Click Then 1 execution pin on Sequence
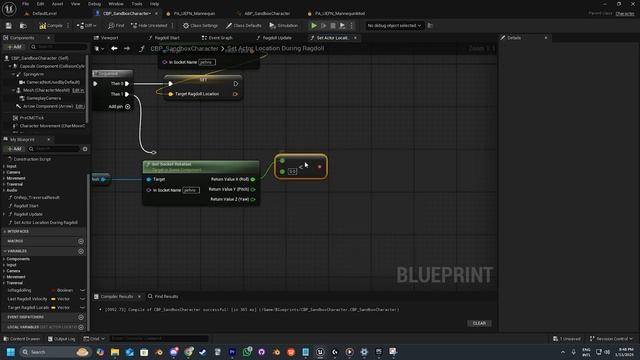Viewport: 640px width, 360px height. point(127,94)
